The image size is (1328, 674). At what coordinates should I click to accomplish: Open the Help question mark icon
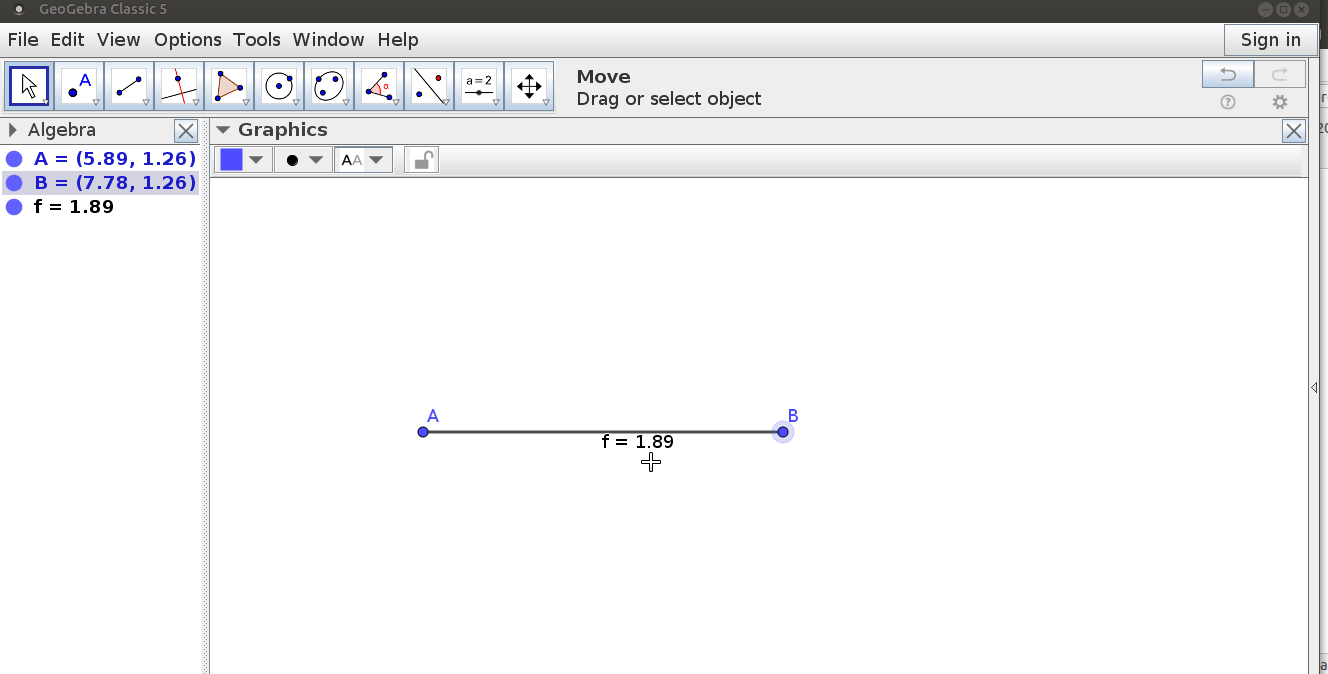(x=1228, y=102)
